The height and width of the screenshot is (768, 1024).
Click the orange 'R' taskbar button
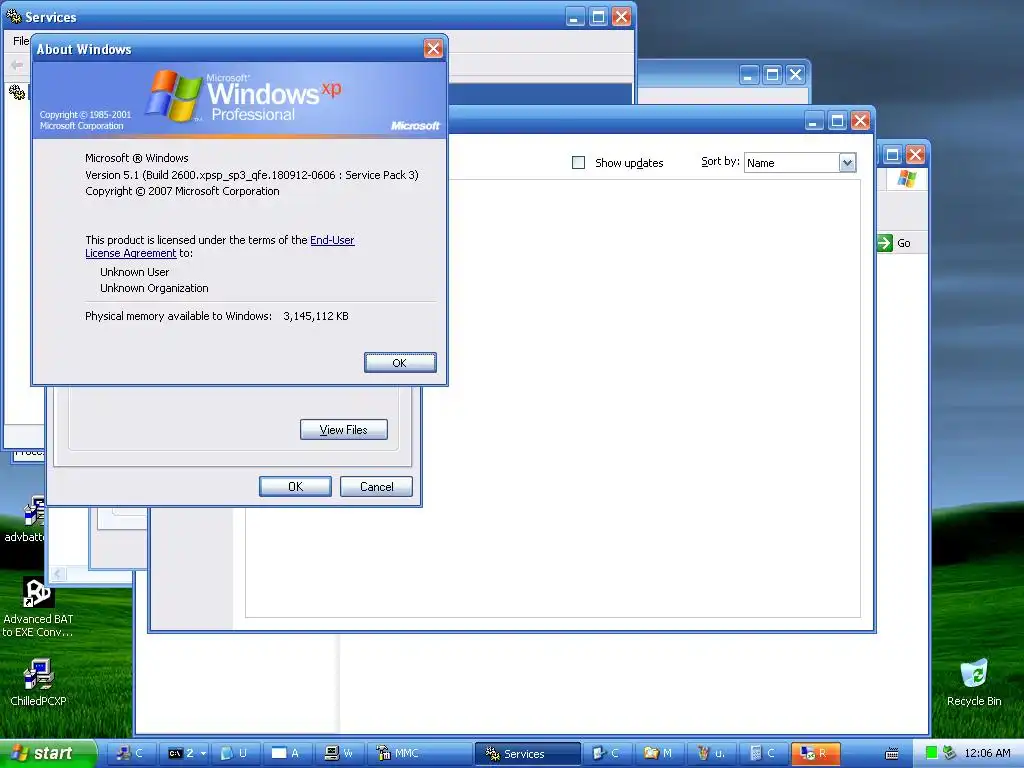coord(815,753)
